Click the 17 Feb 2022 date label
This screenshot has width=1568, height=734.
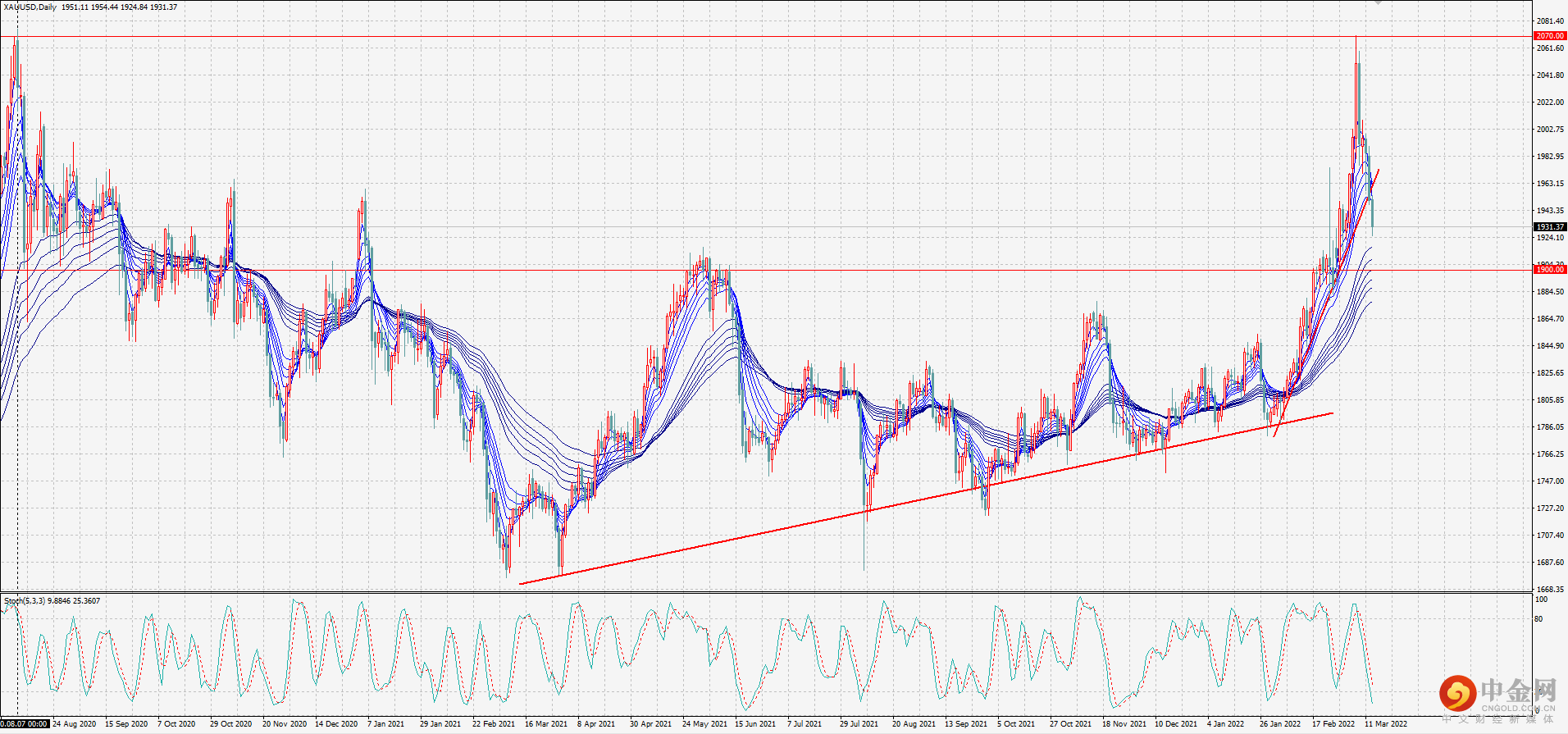[1333, 724]
